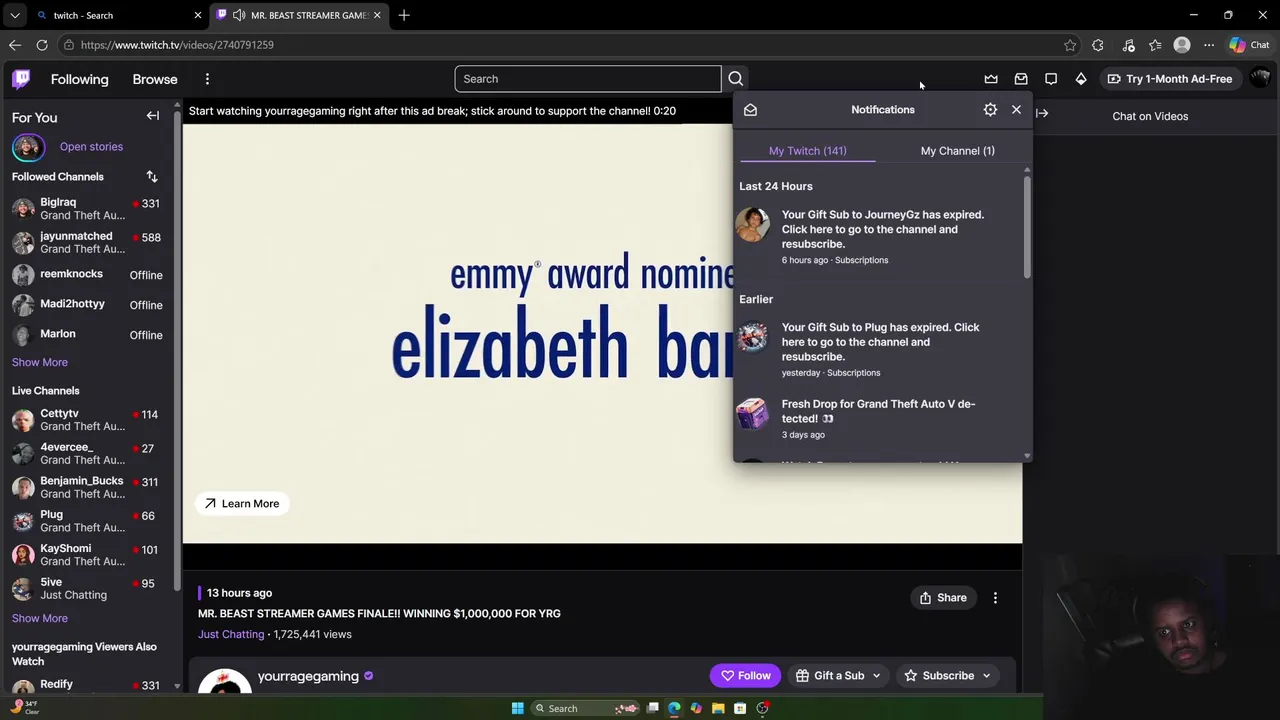The image size is (1280, 720).
Task: Open the browser profile avatar
Action: (1182, 45)
